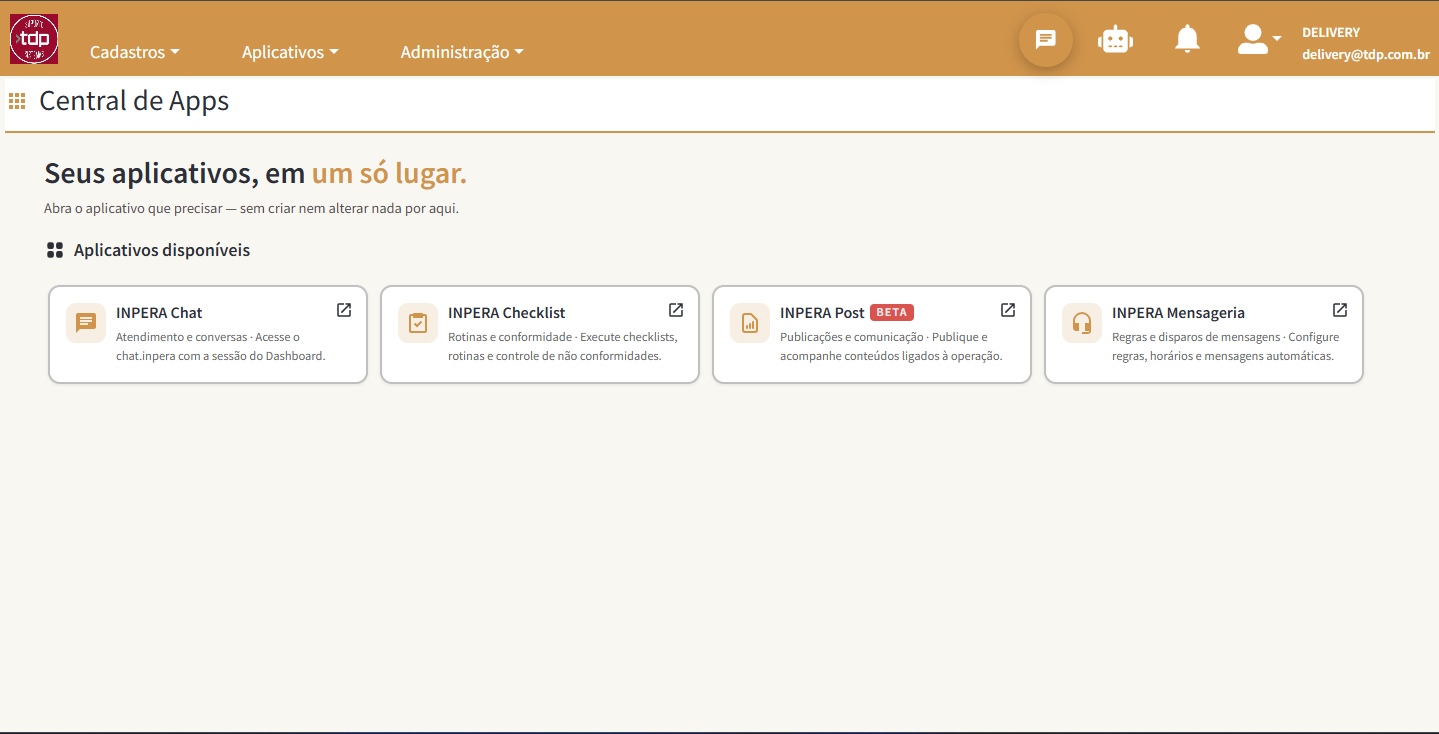
Task: Click the INPERA Chat speech bubble icon
Action: tap(86, 323)
